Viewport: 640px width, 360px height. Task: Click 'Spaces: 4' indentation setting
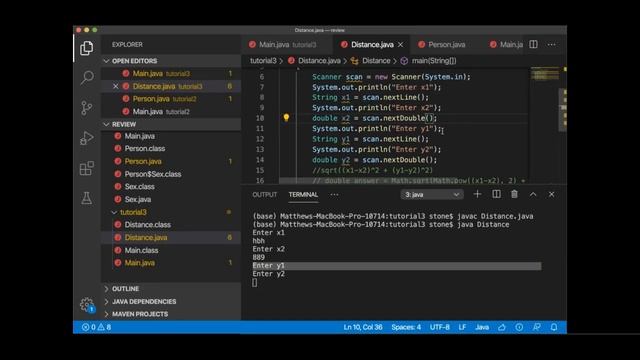tap(406, 327)
